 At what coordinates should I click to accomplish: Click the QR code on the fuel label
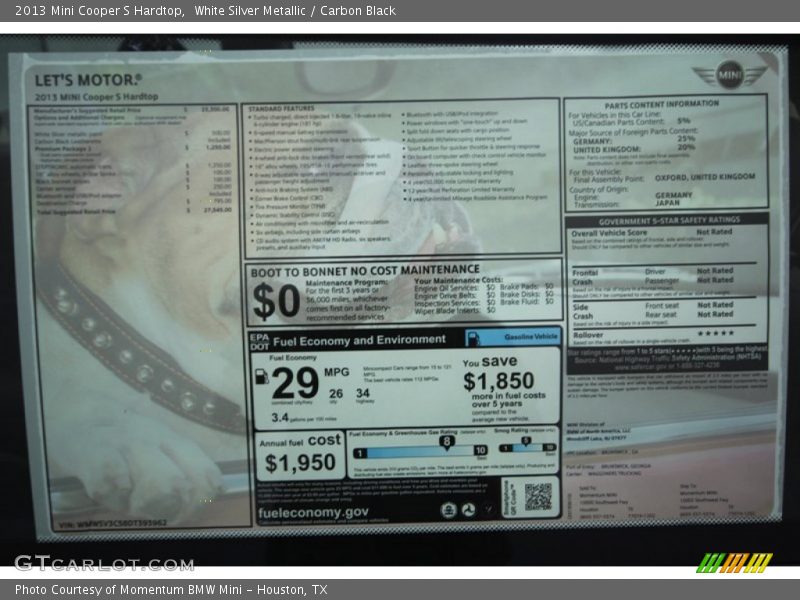coord(538,497)
